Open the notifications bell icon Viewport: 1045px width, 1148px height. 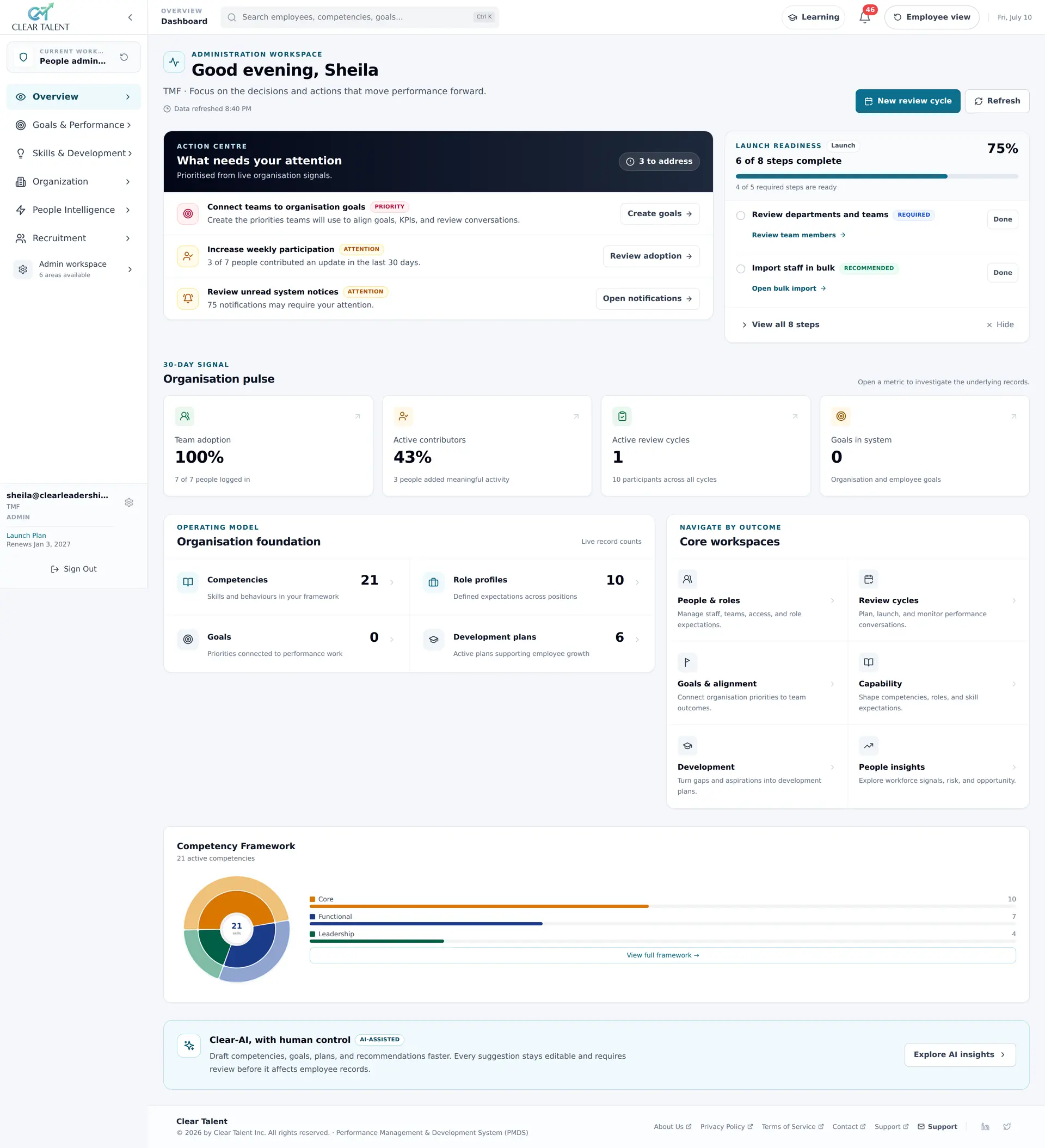click(864, 17)
